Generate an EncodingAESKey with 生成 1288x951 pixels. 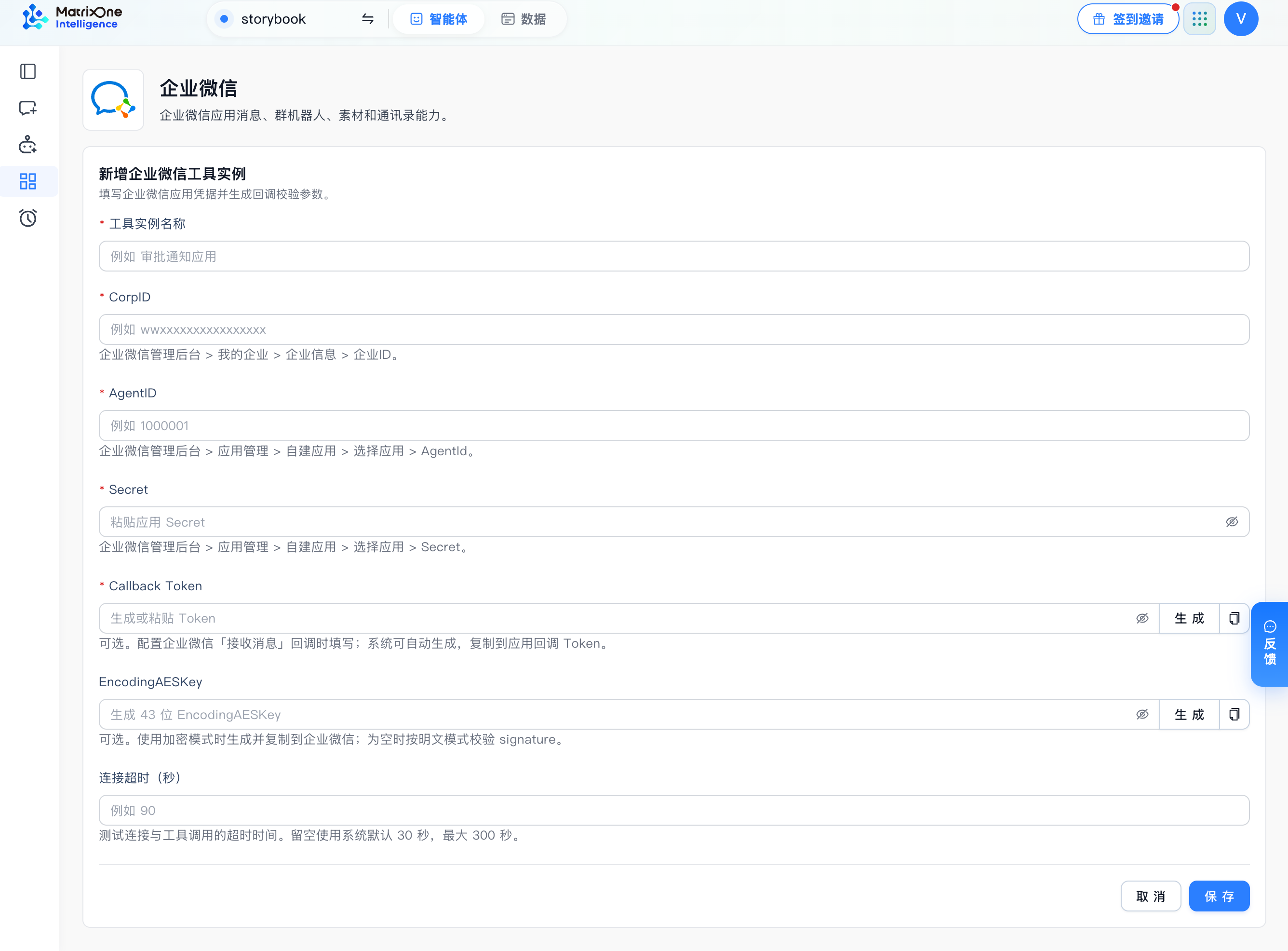tap(1189, 714)
